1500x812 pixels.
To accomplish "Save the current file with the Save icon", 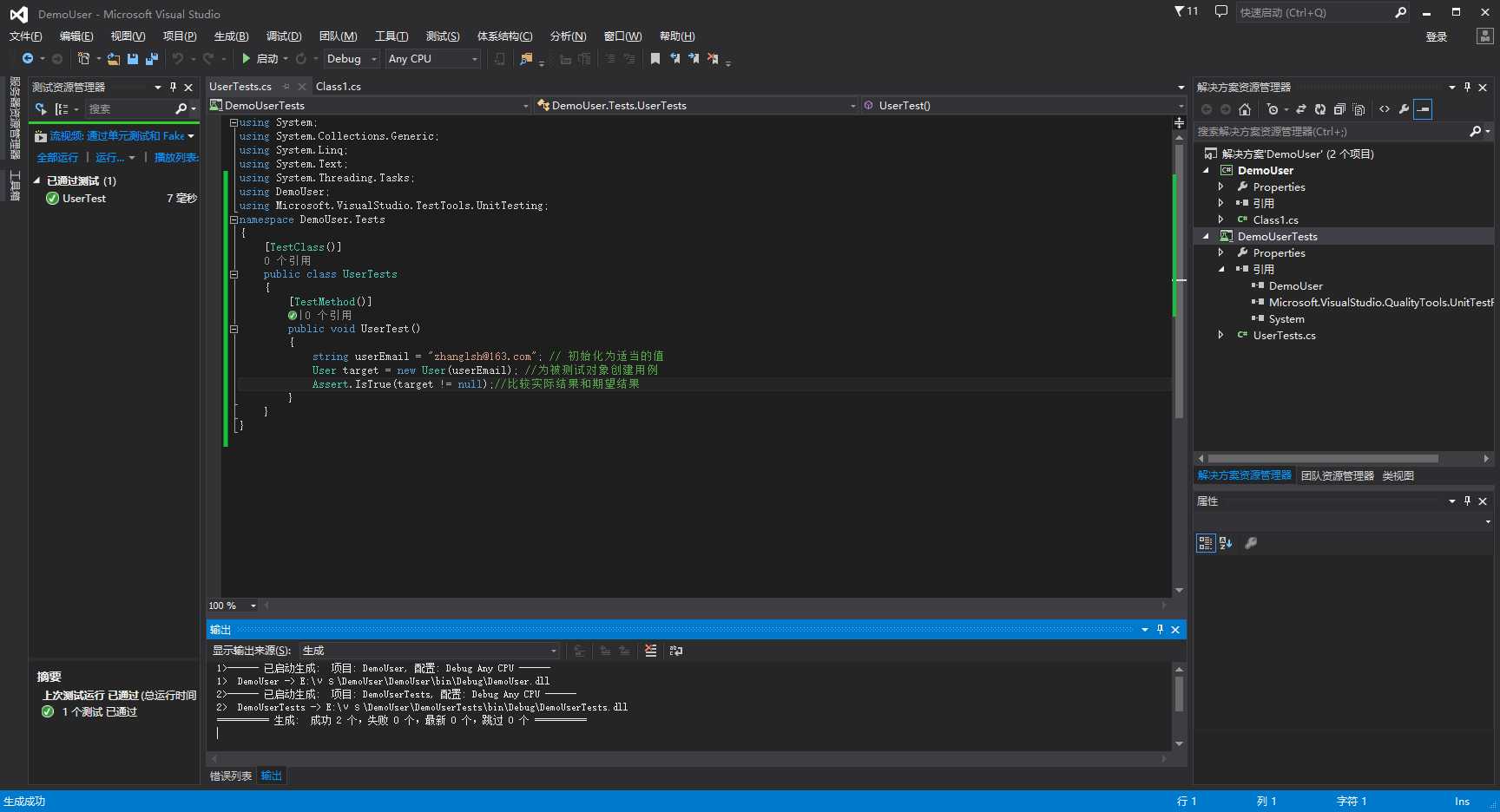I will tap(133, 59).
